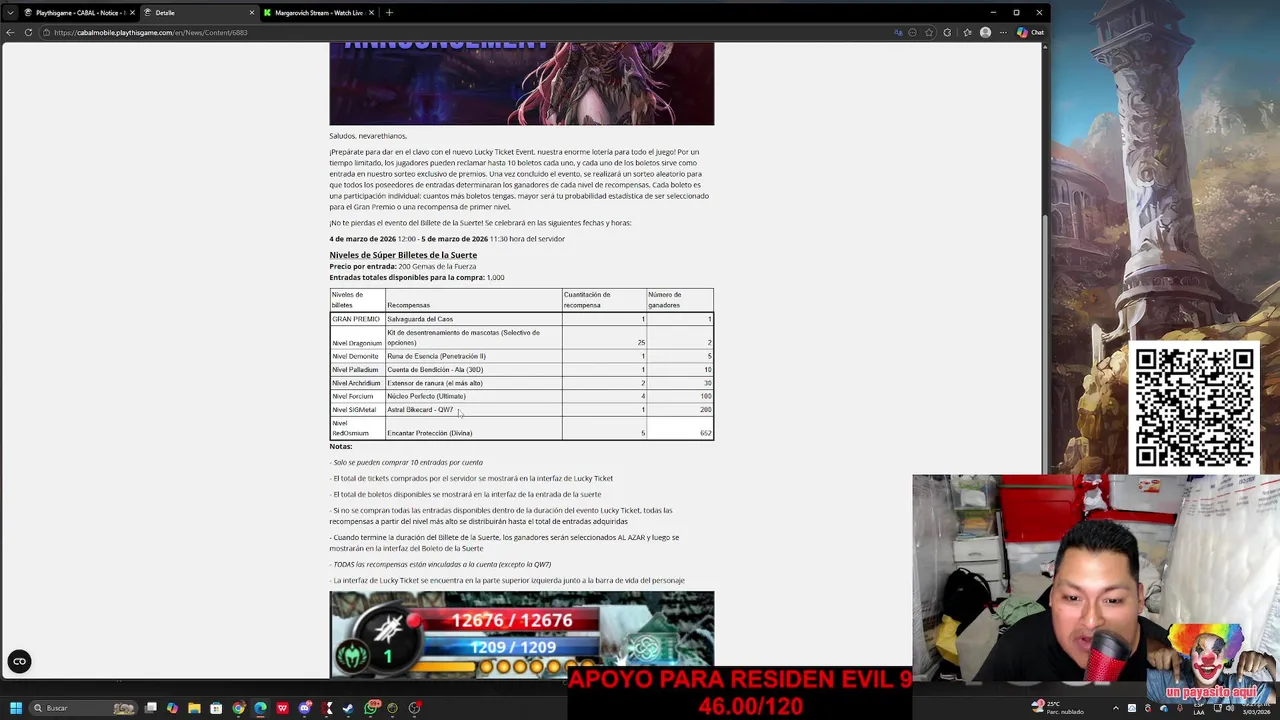The height and width of the screenshot is (720, 1280).
Task: Open Steam from the taskbar
Action: tap(348, 708)
